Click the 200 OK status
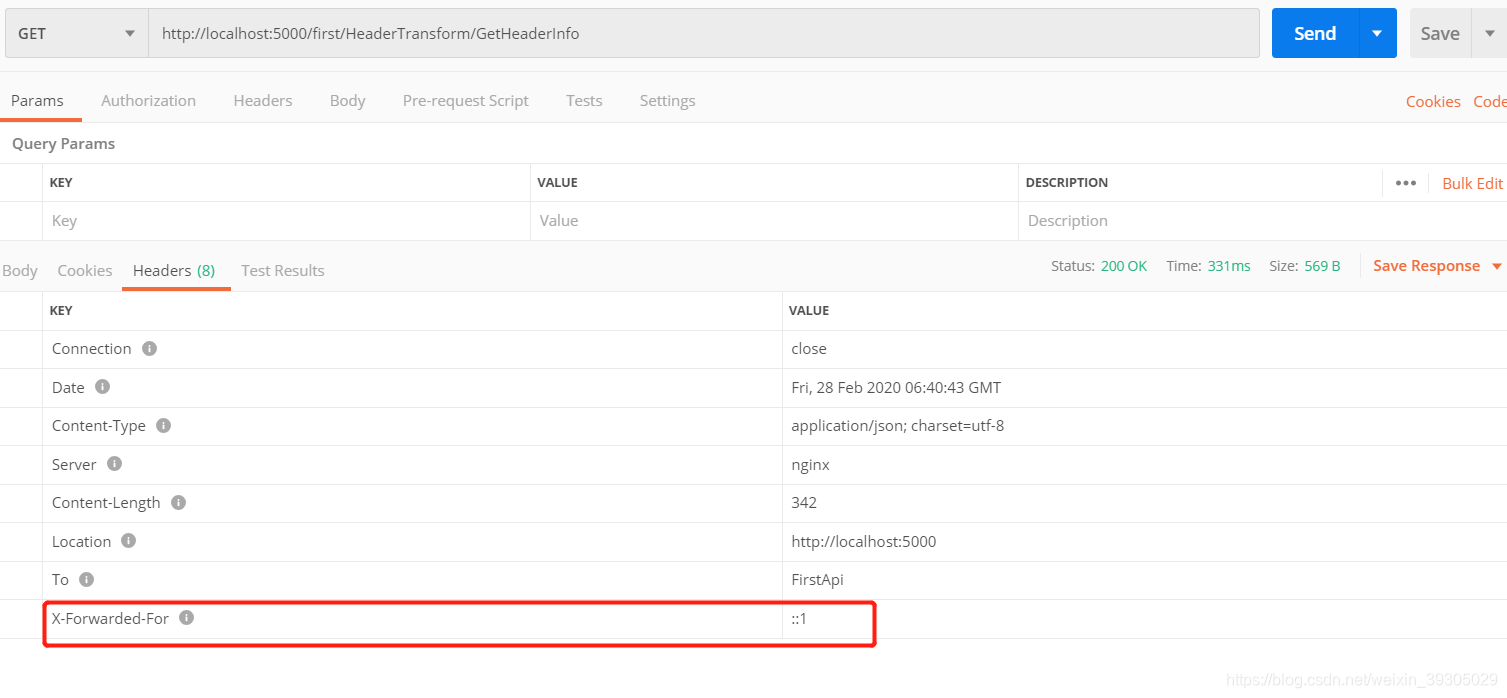Viewport: 1507px width, 698px height. click(x=1124, y=266)
